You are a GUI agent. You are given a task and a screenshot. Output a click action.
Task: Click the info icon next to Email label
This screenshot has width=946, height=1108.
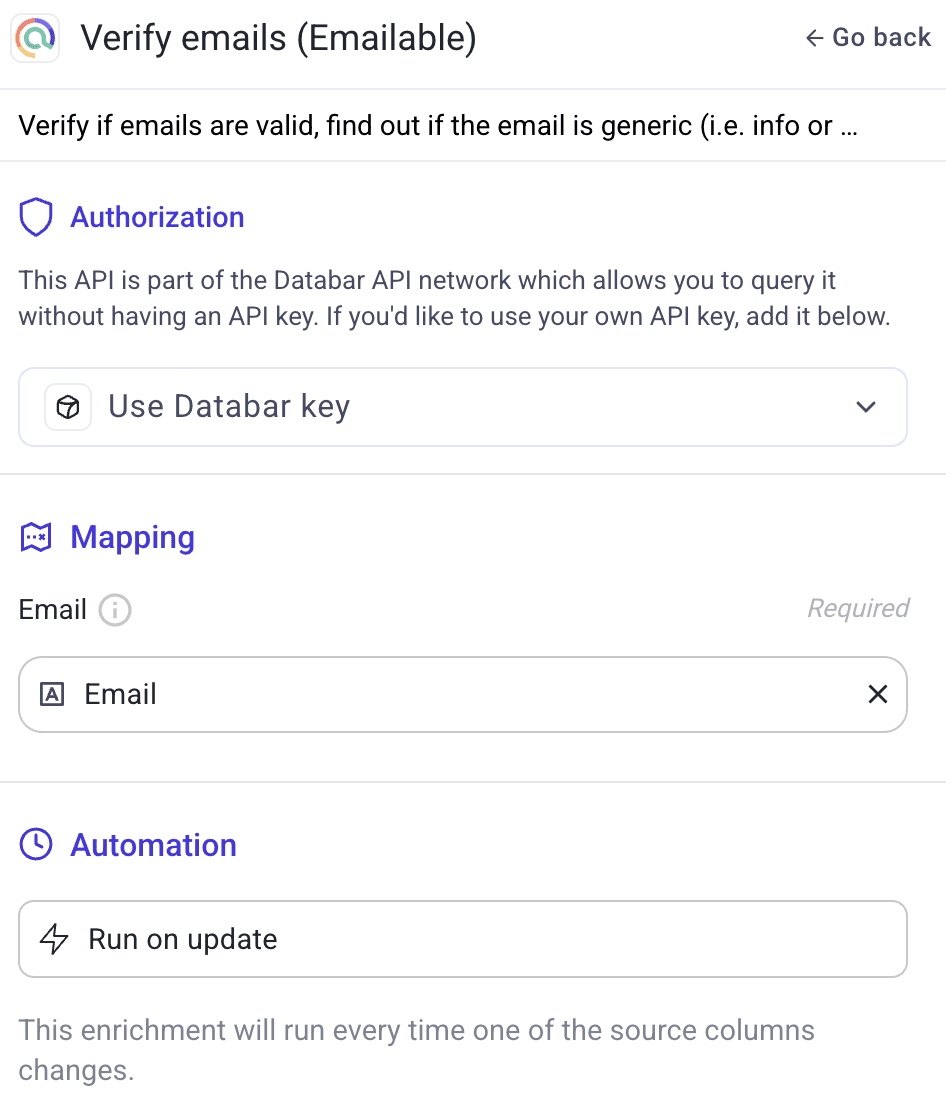(x=114, y=610)
